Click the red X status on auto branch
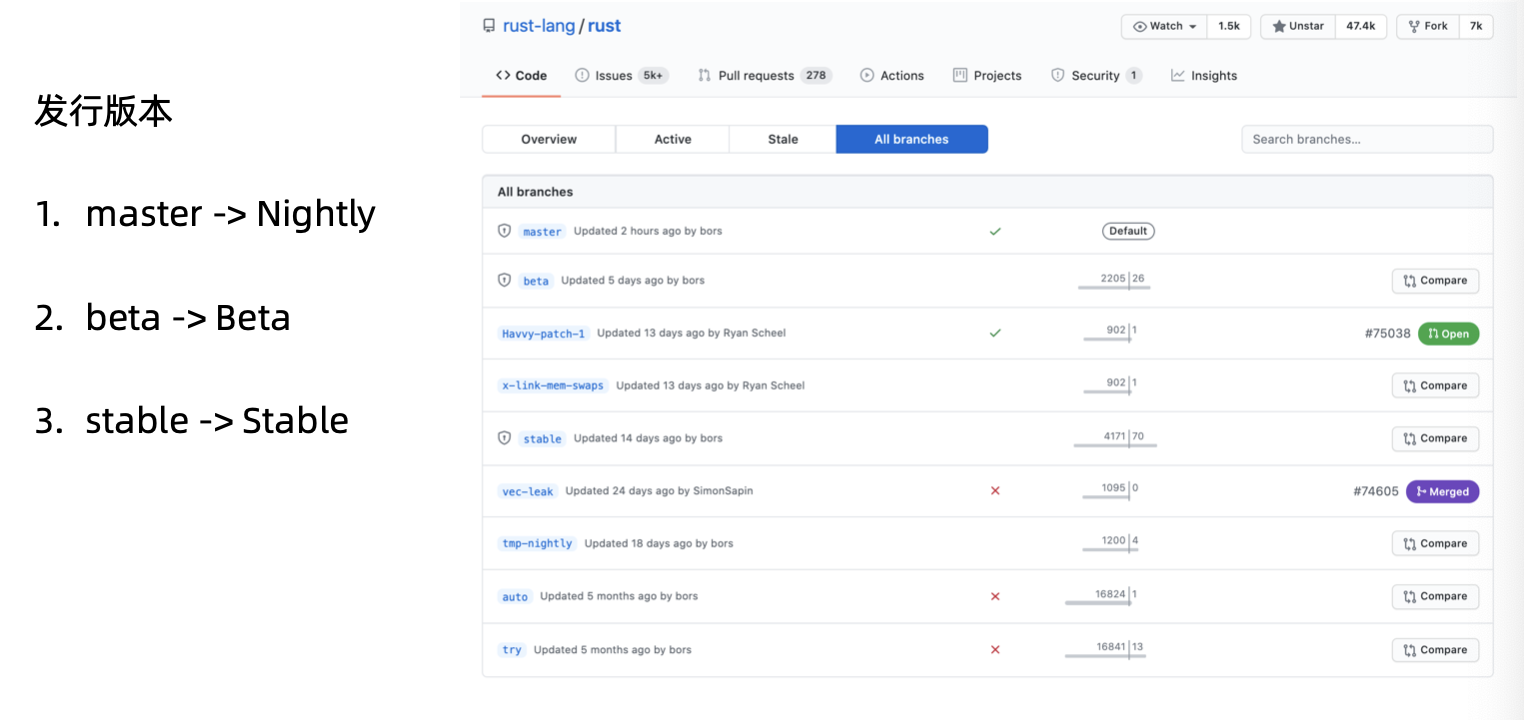1524x720 pixels. (x=995, y=596)
